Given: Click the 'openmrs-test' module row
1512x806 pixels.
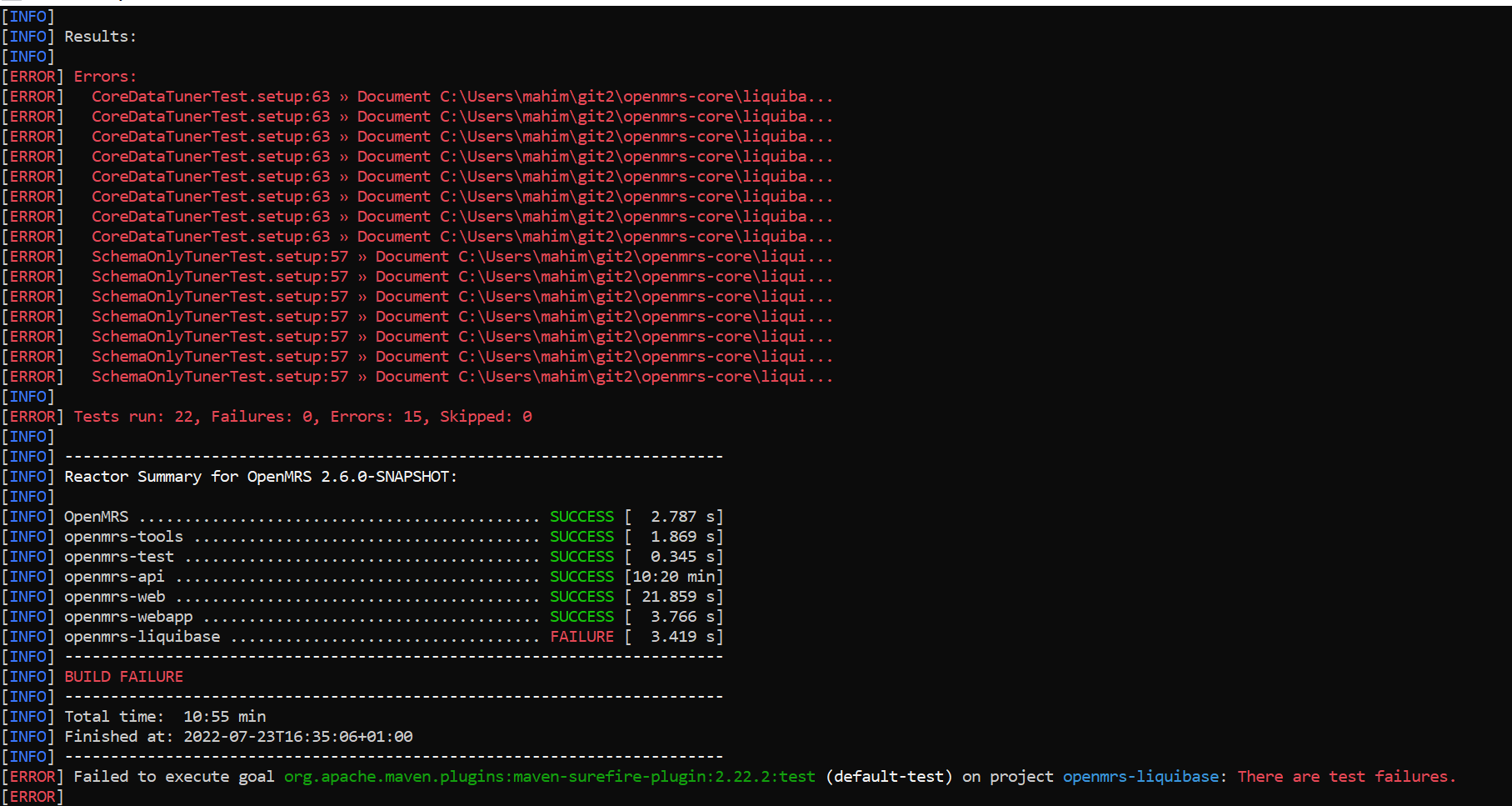Looking at the screenshot, I should click(x=394, y=557).
